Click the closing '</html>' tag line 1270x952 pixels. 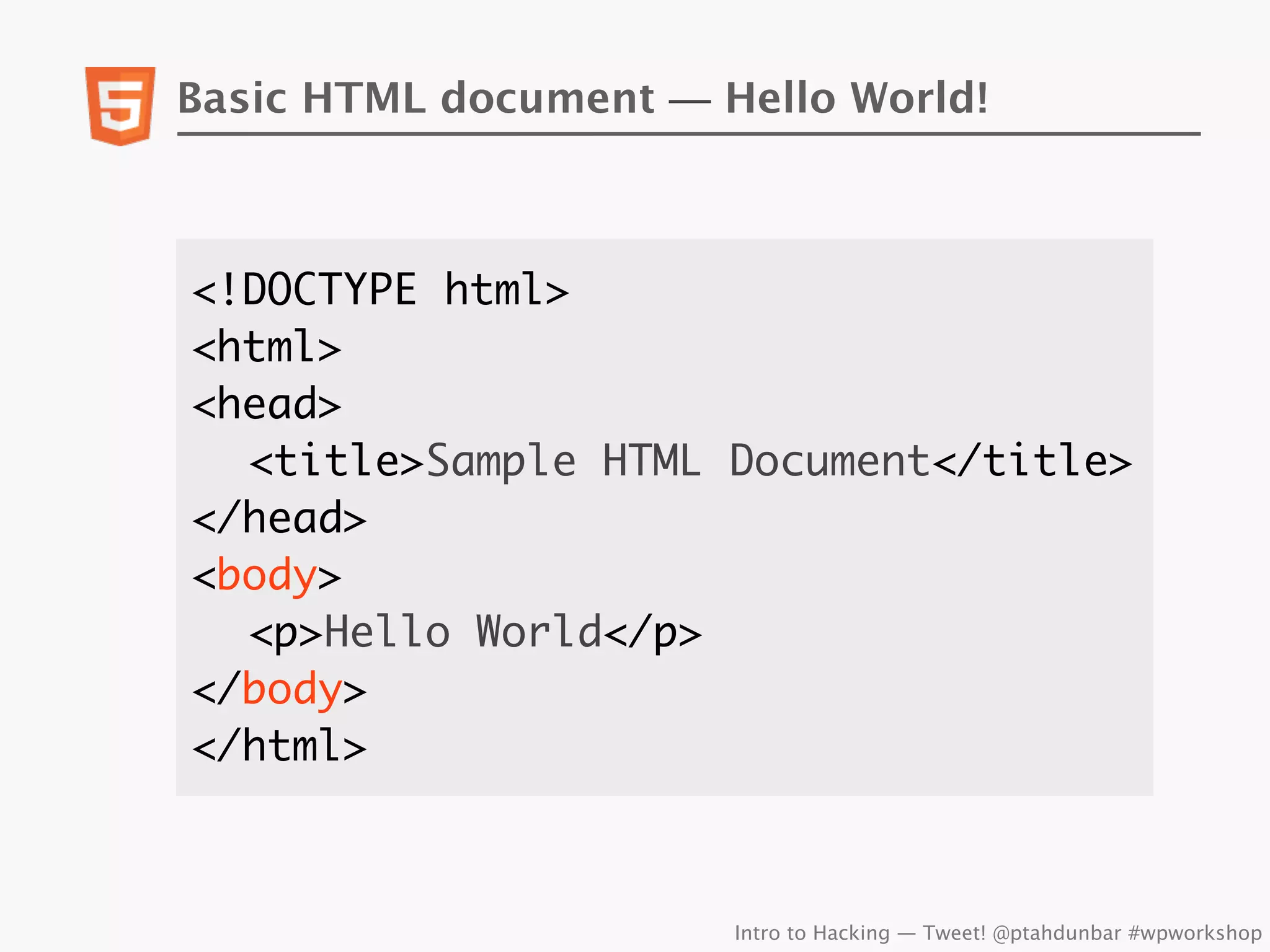[280, 746]
